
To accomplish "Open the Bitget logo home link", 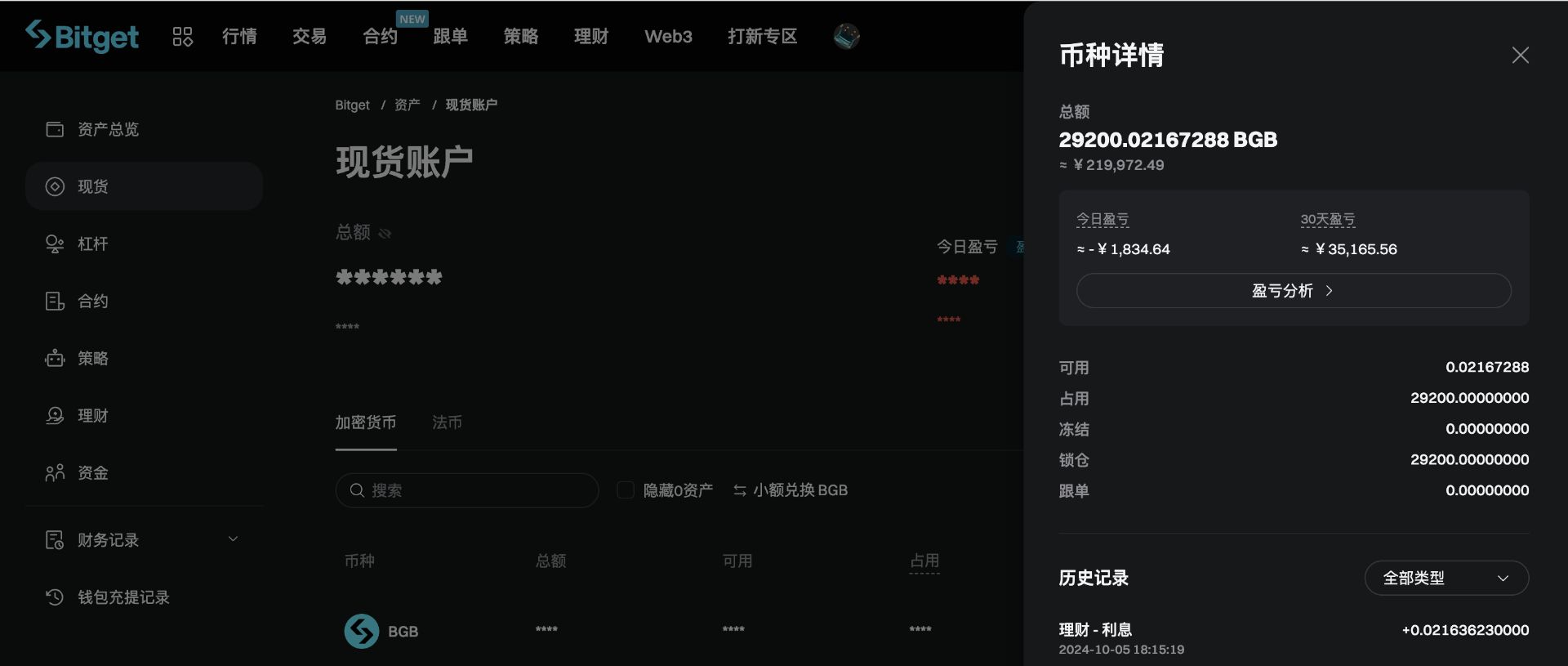I will point(82,36).
